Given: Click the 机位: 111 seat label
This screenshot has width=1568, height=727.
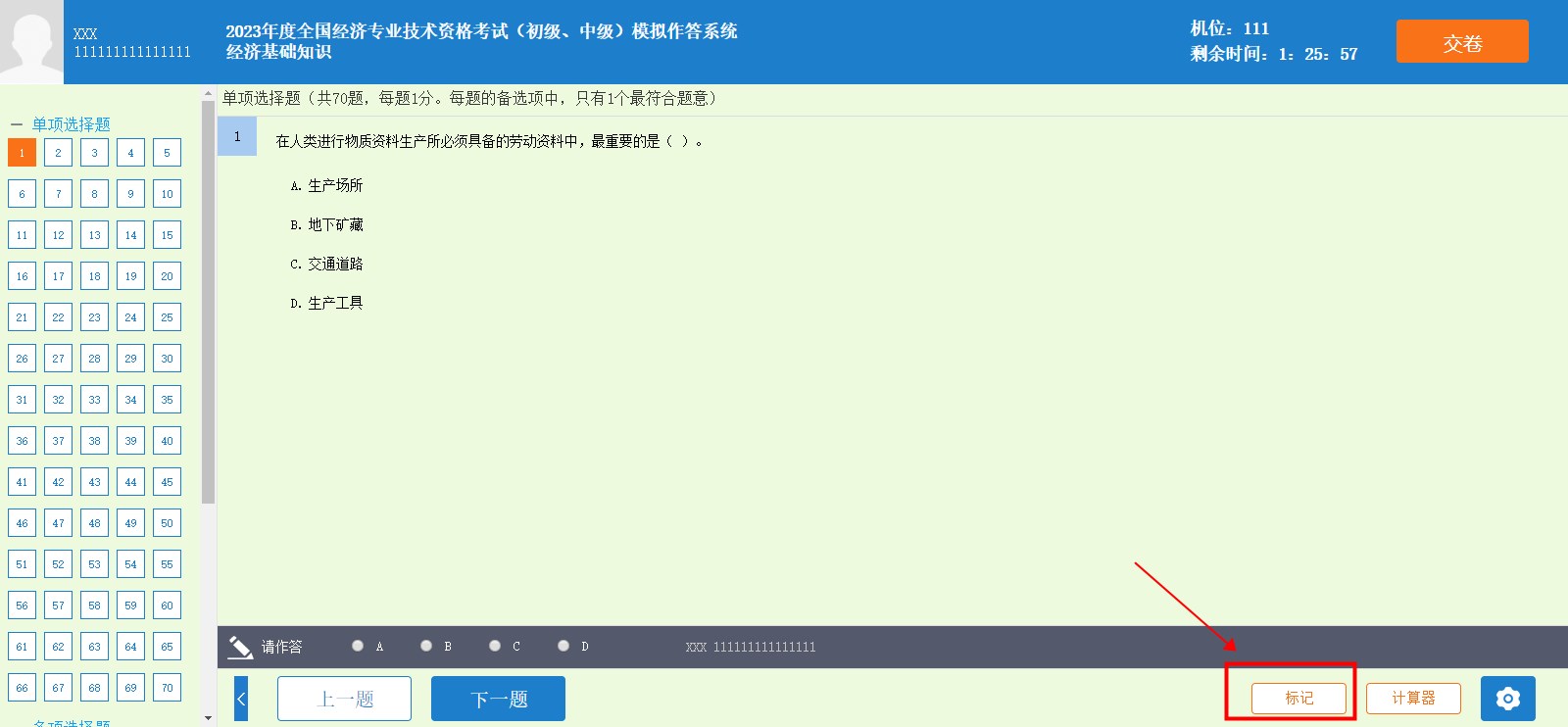Looking at the screenshot, I should [x=1230, y=28].
